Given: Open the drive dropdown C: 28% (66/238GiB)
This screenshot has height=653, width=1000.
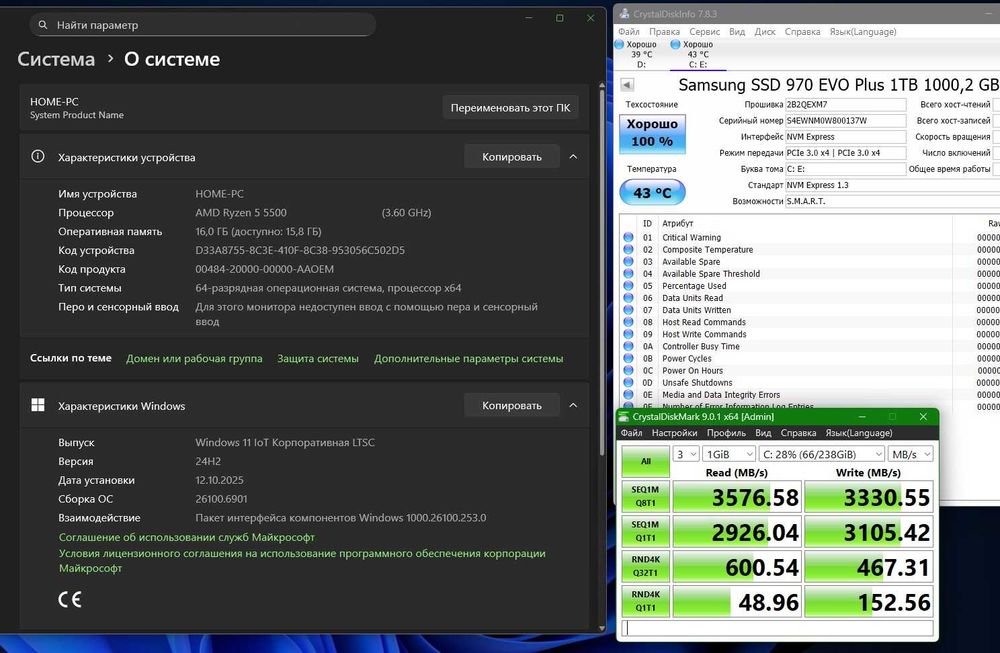Looking at the screenshot, I should [x=822, y=454].
